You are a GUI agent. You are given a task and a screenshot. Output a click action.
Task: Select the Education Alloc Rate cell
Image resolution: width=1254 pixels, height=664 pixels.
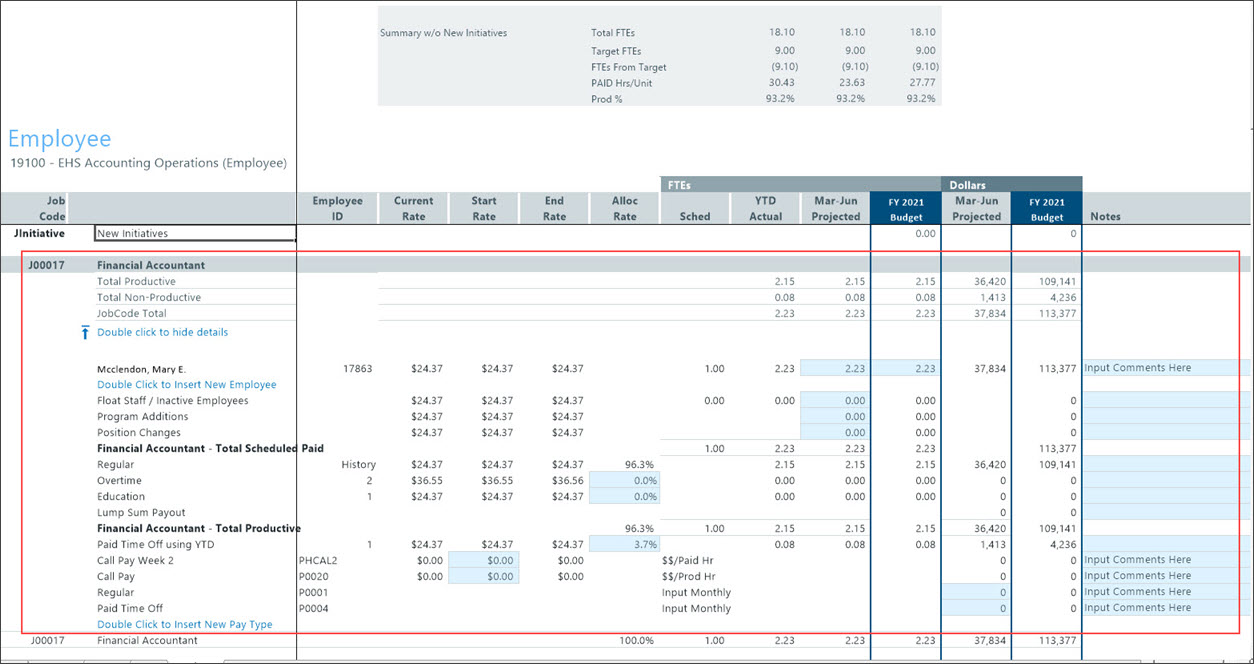click(x=625, y=497)
